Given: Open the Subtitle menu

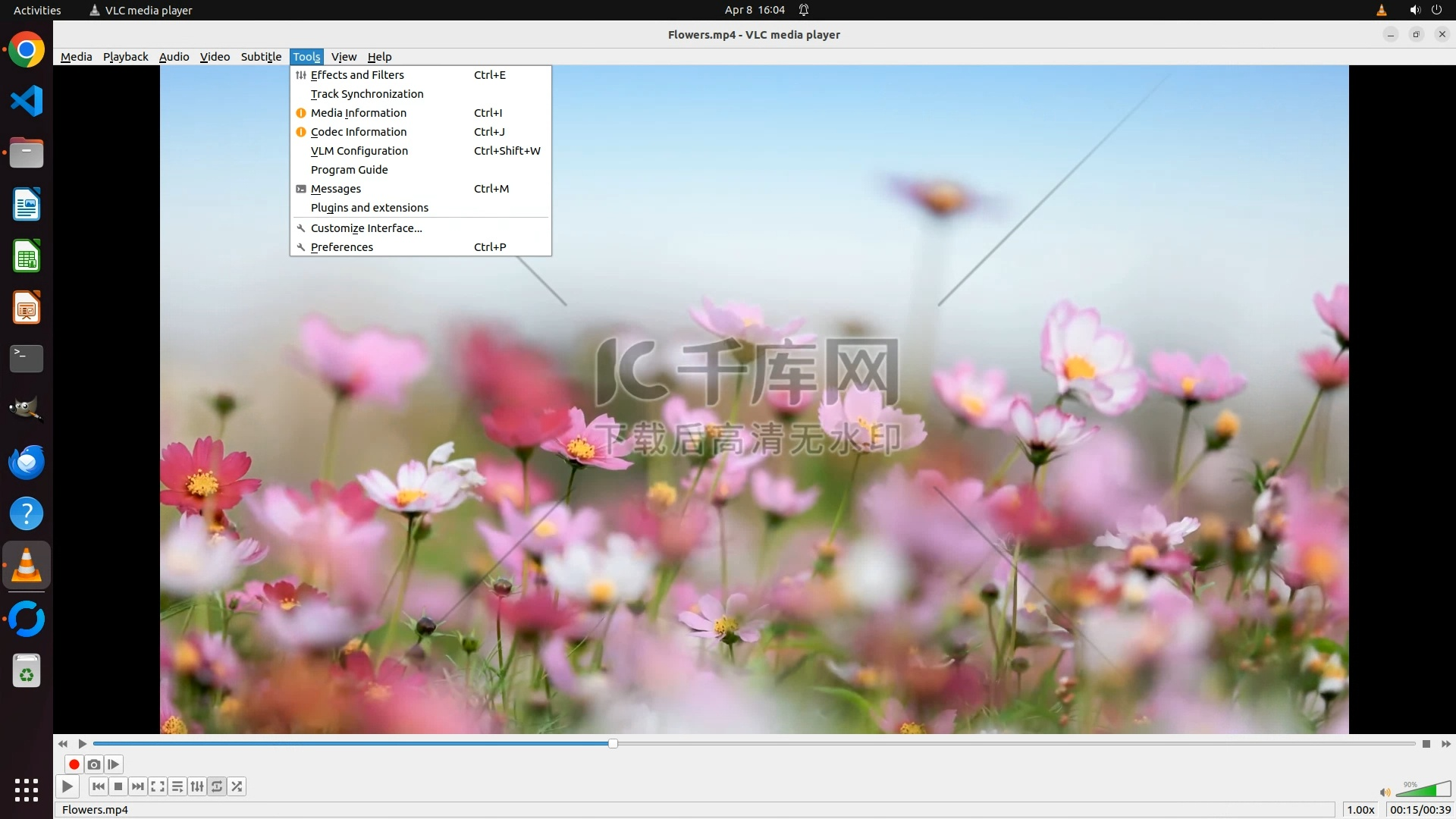Looking at the screenshot, I should [261, 57].
